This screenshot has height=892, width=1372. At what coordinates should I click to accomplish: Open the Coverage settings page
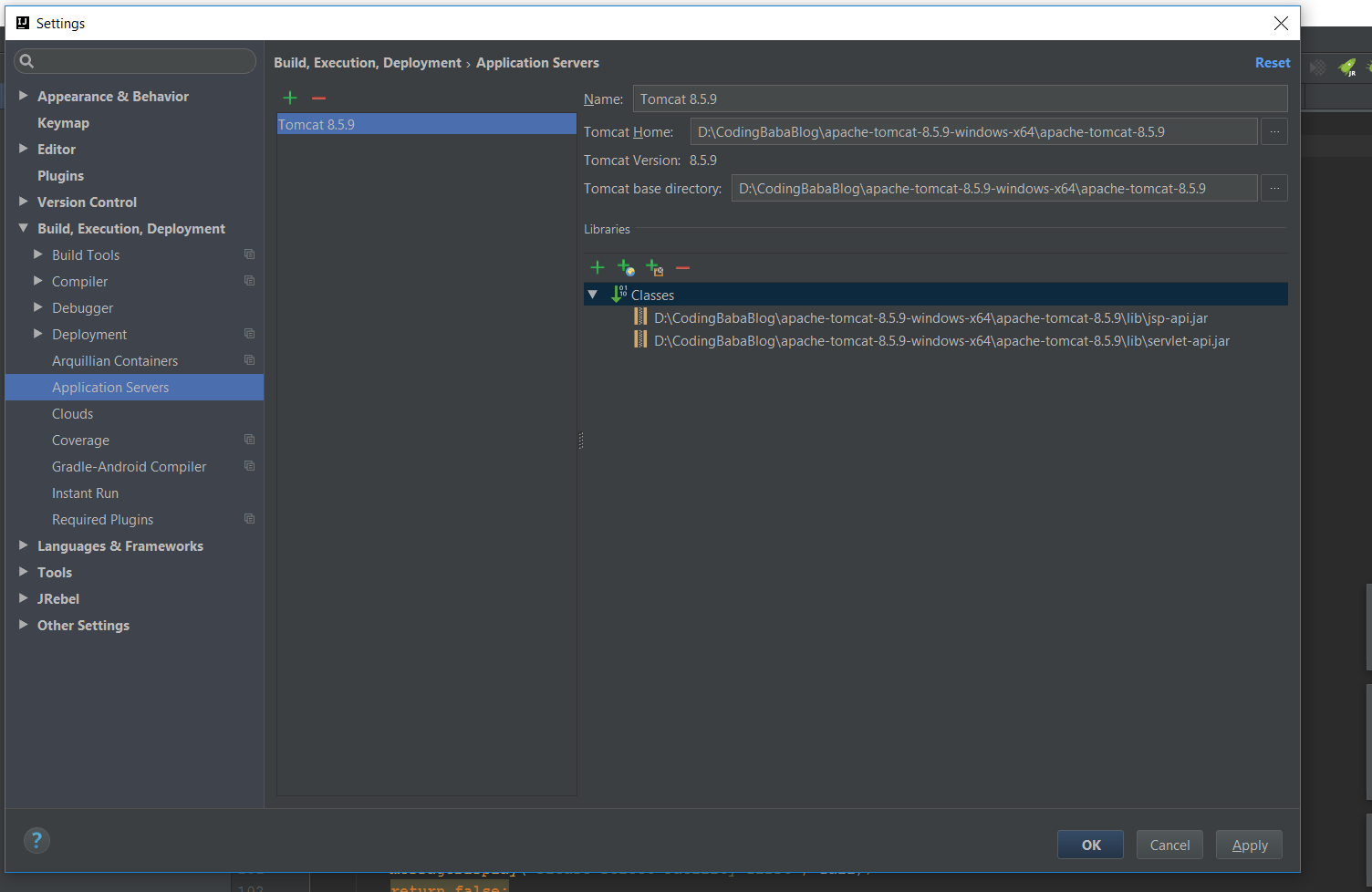click(x=80, y=440)
